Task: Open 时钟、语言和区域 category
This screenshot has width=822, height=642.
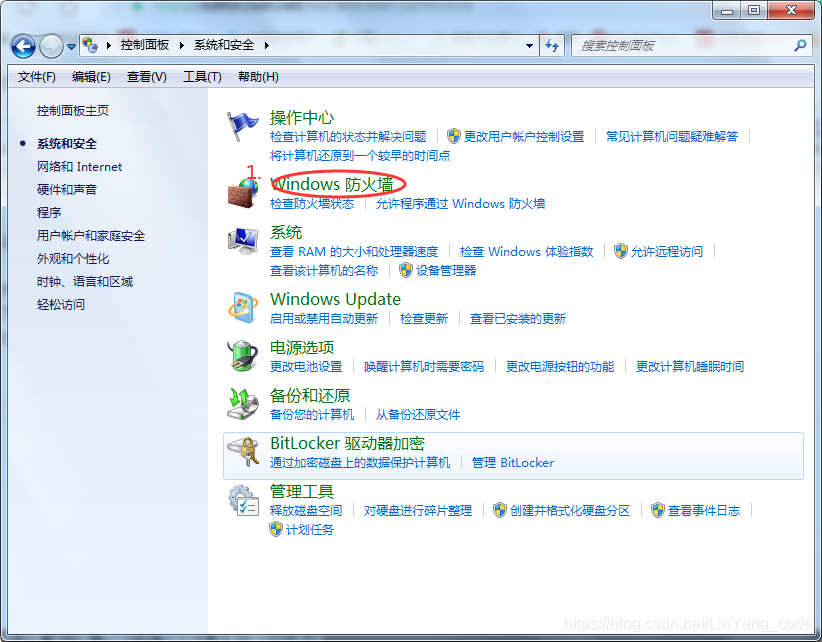Action: click(x=85, y=281)
